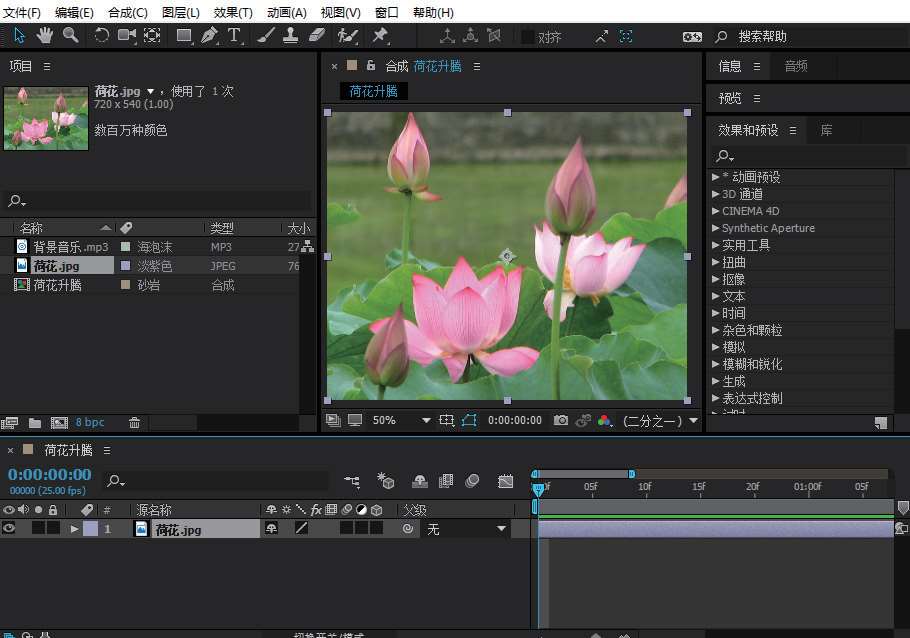Select the Hand tool
The height and width of the screenshot is (638, 910).
point(46,36)
